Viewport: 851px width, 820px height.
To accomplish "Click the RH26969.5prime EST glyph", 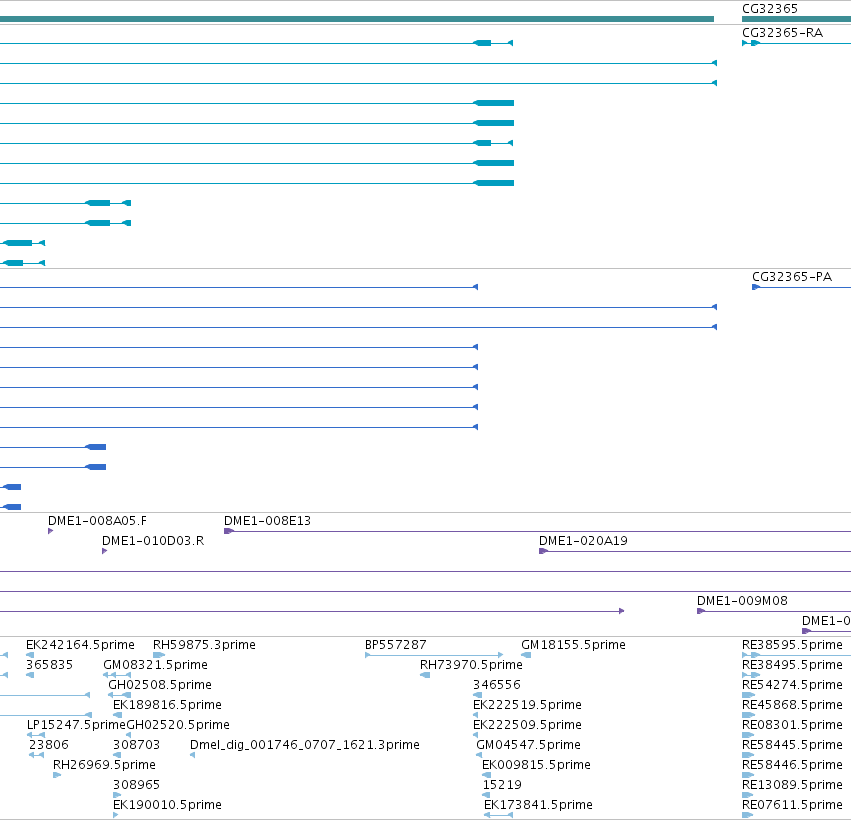I will coord(57,775).
